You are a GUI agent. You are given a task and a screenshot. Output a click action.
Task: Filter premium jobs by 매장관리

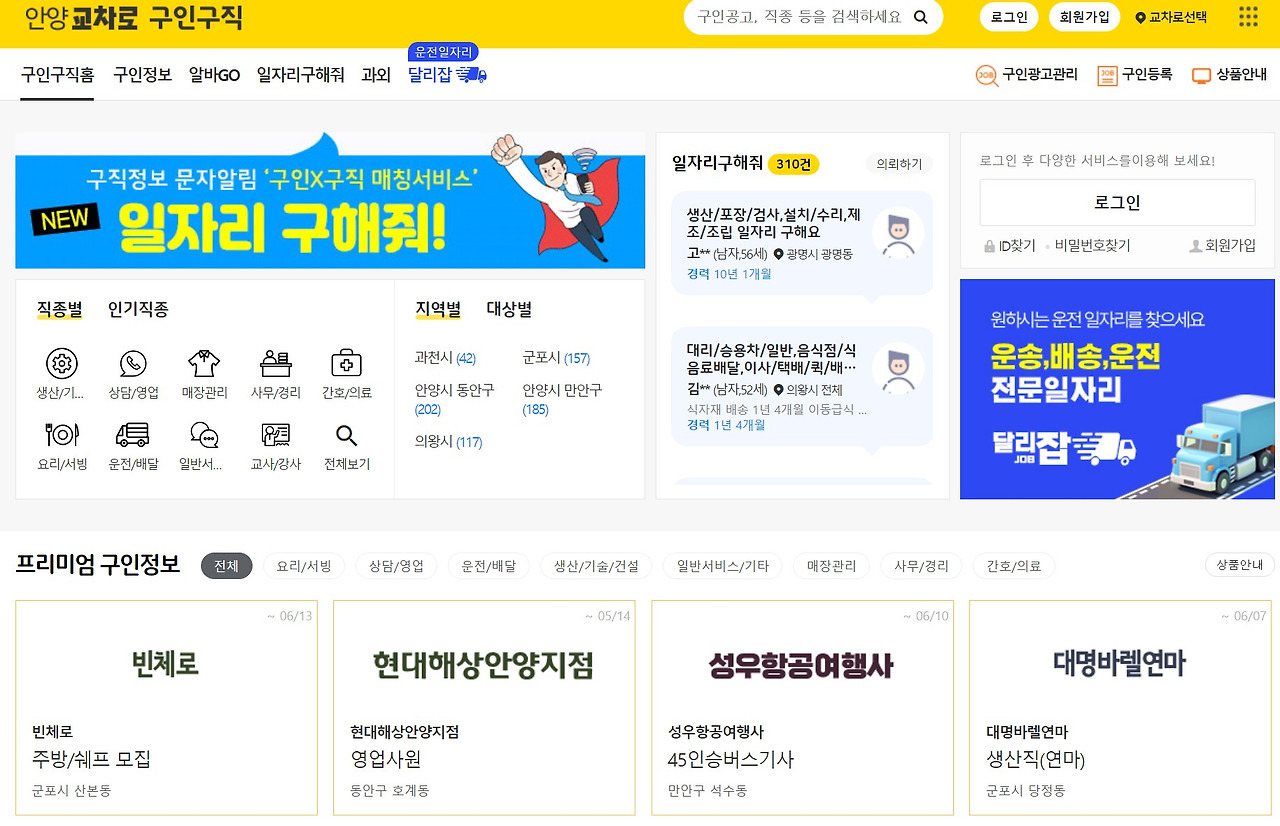pos(832,566)
